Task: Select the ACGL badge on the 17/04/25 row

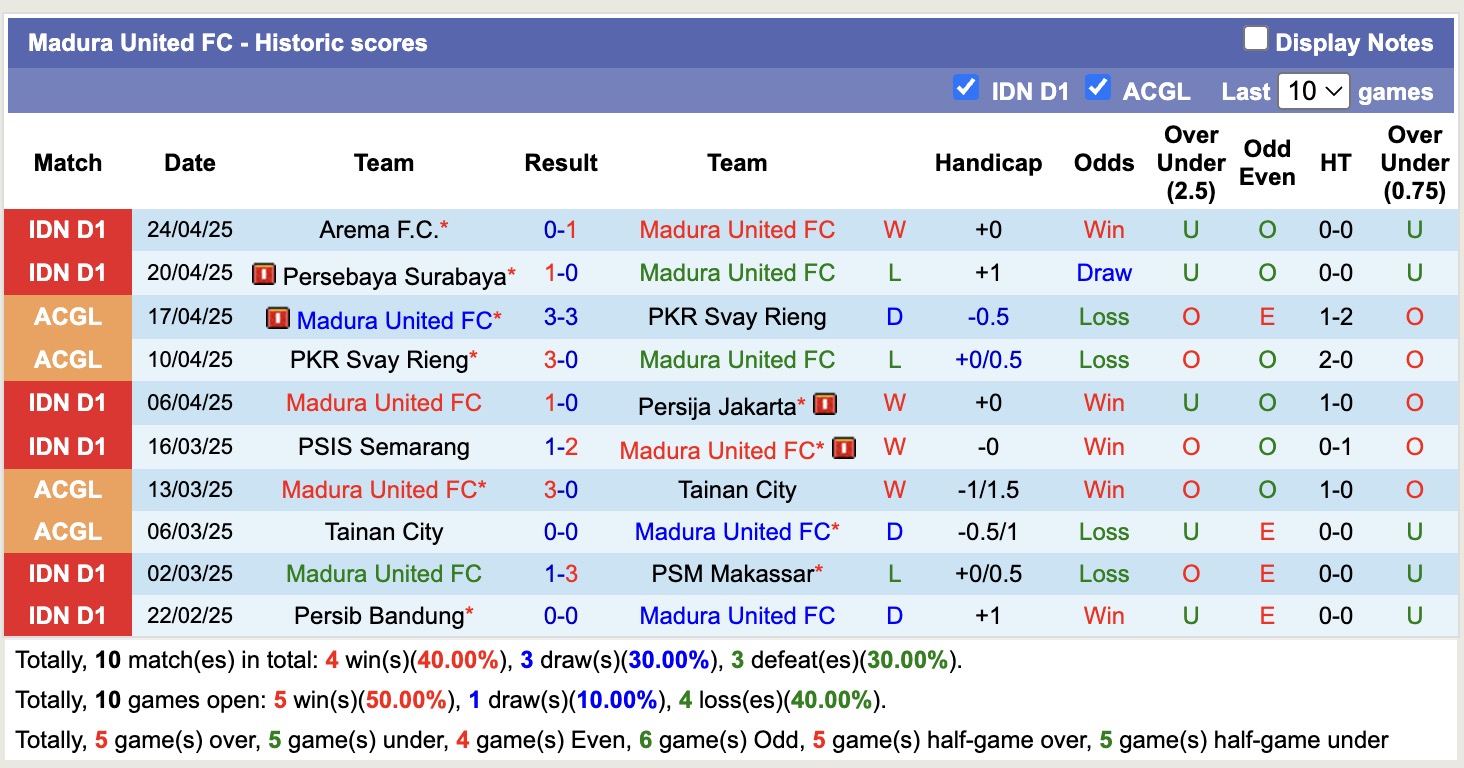Action: [x=67, y=316]
